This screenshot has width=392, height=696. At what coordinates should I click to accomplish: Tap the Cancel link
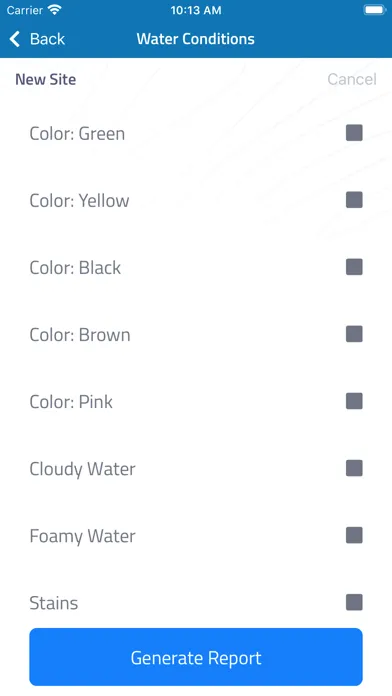(x=352, y=79)
